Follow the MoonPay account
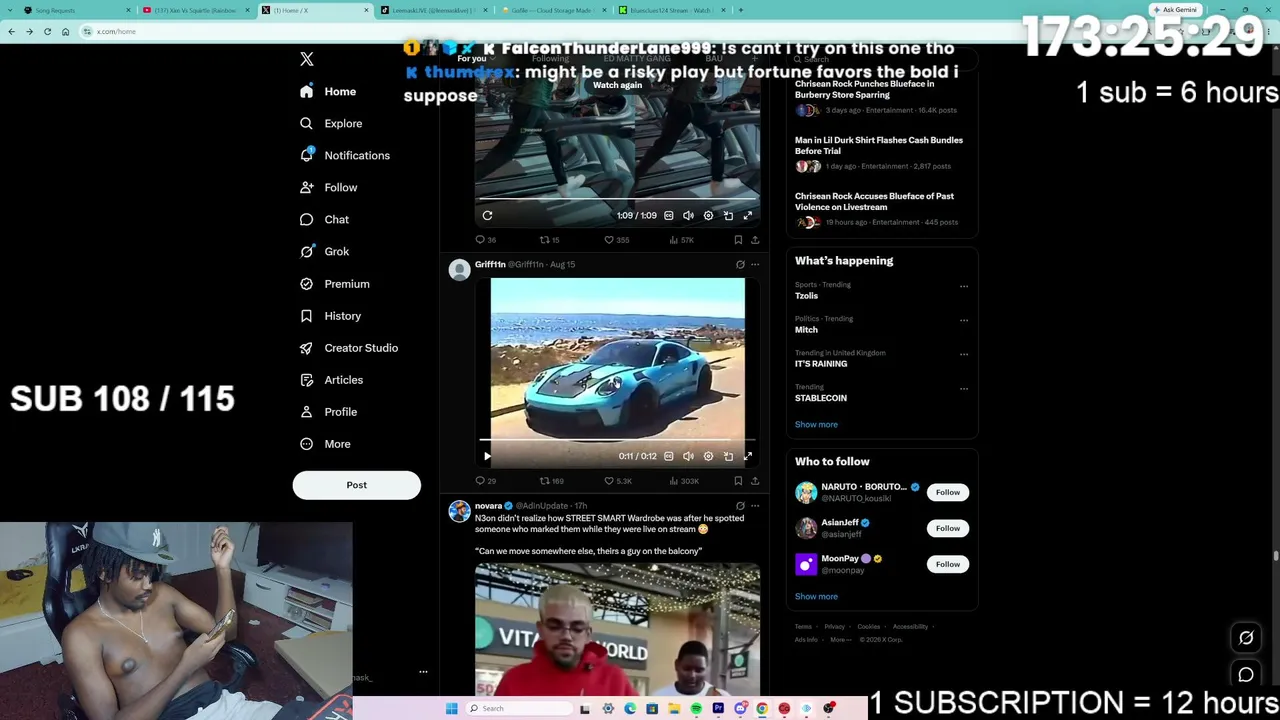 (x=948, y=564)
